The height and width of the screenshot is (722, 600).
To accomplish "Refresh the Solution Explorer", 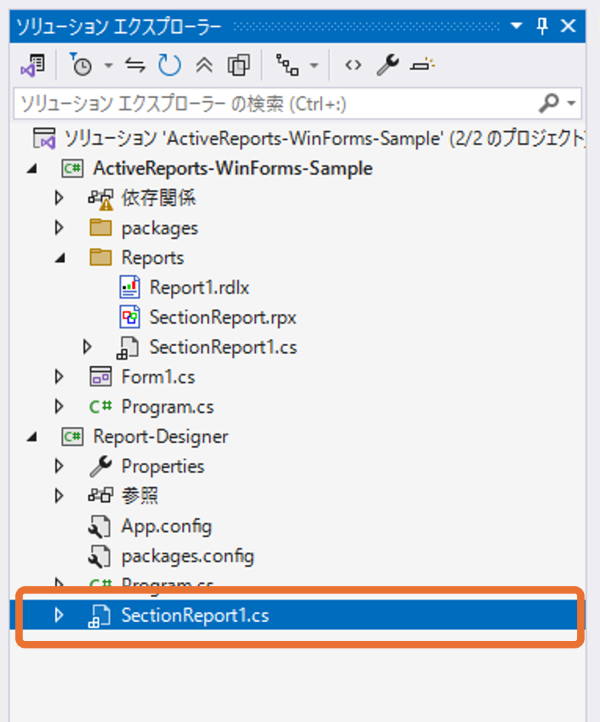I will 169,65.
